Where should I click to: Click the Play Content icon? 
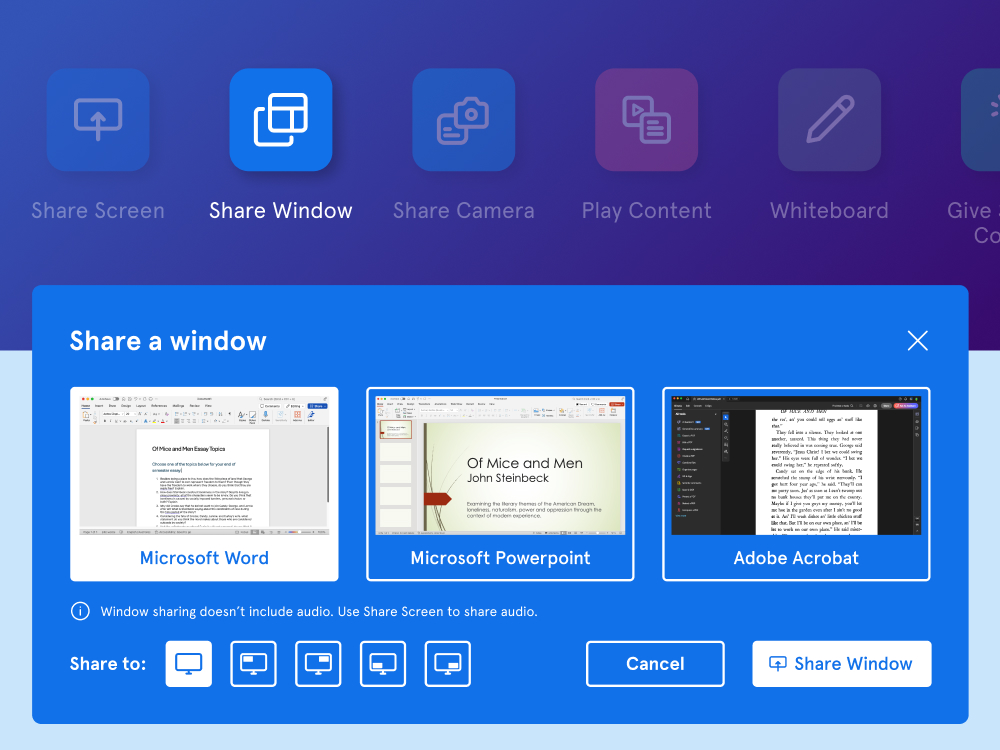pos(646,120)
